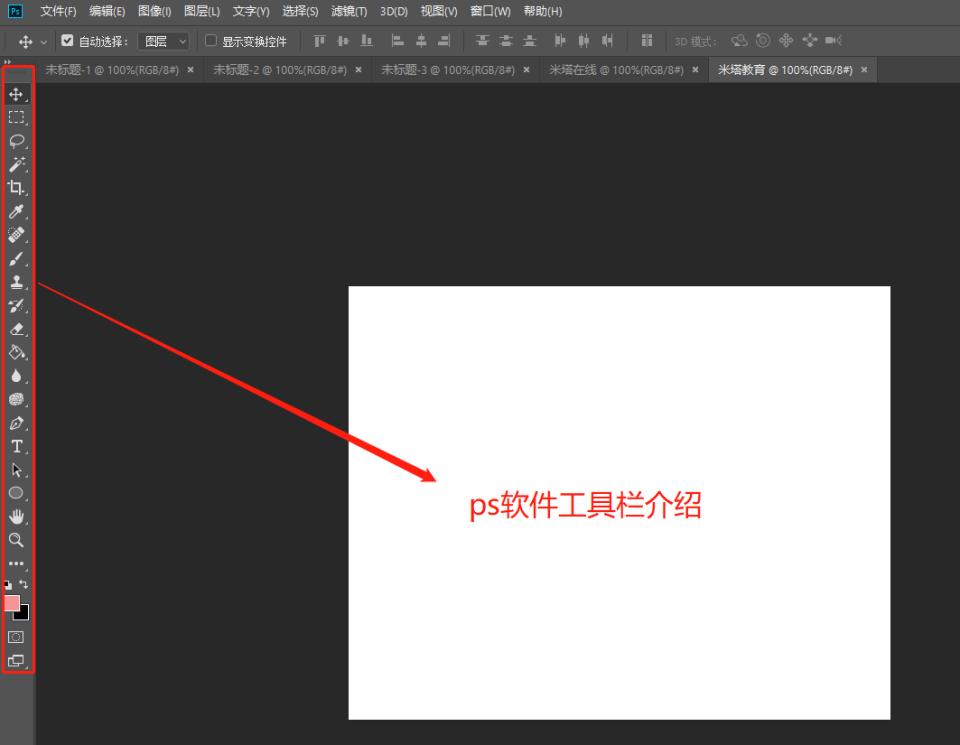The height and width of the screenshot is (745, 960).
Task: Select the Brush tool
Action: [16, 258]
